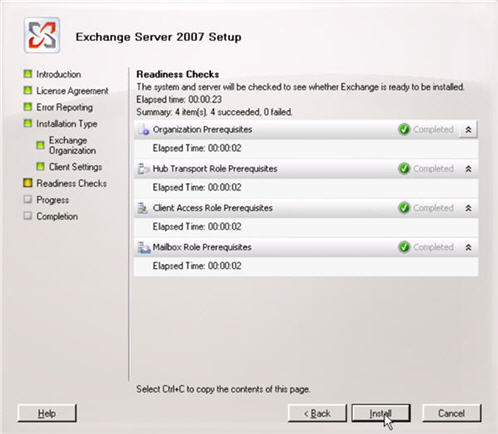Click the green check on Hub Transport row
Screen dimensions: 498x434
[x=404, y=169]
